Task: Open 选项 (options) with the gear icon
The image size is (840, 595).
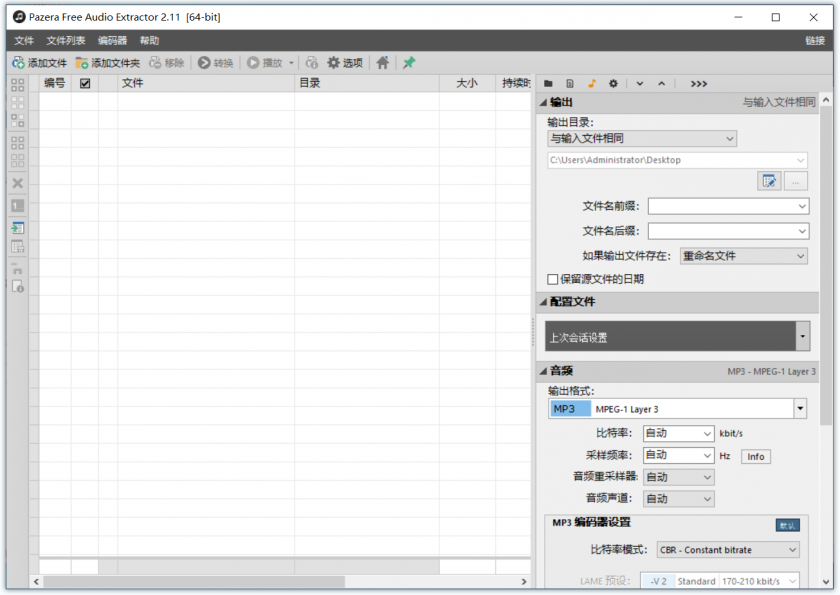Action: [345, 63]
